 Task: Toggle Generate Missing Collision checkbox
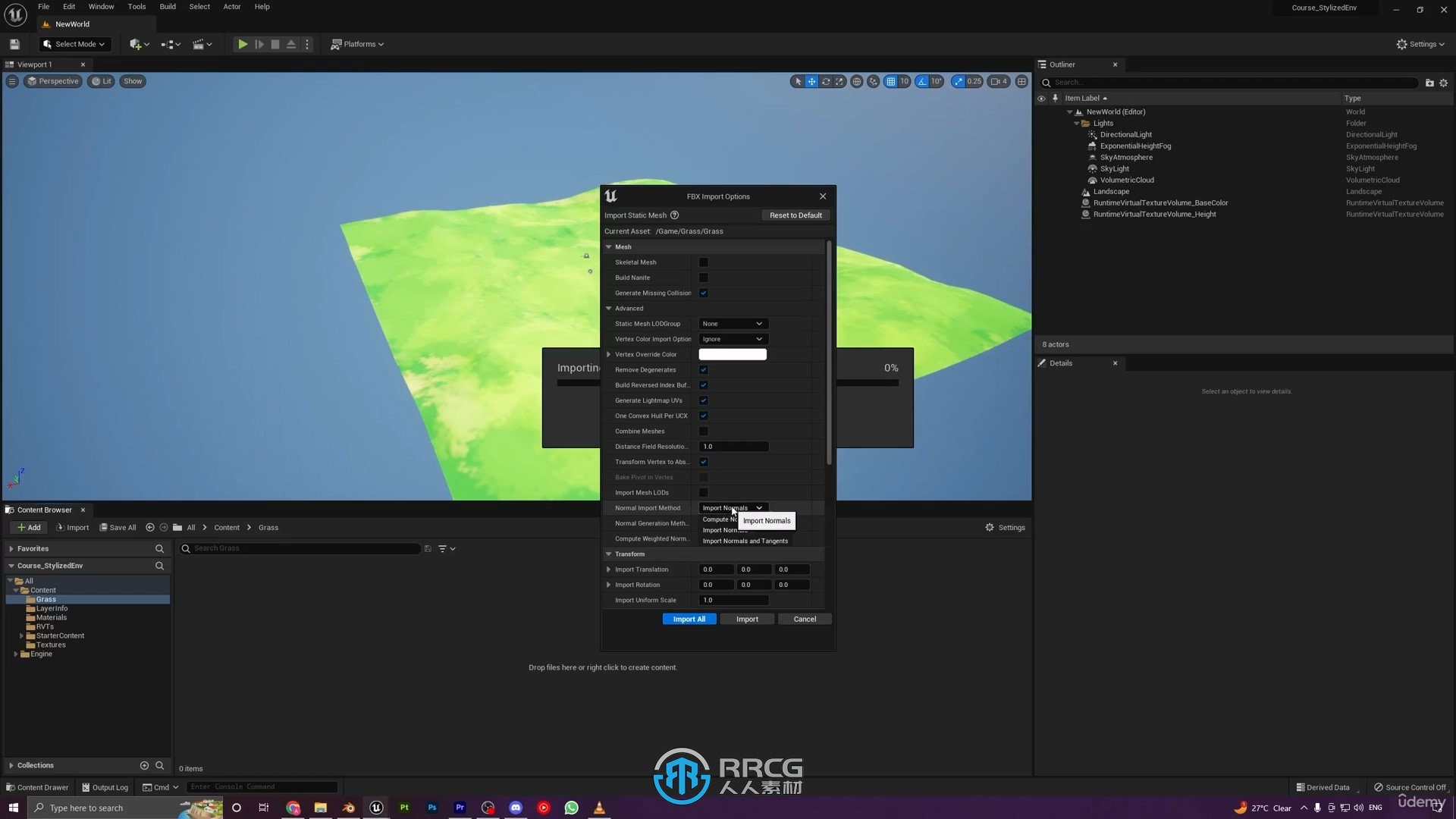pos(703,292)
